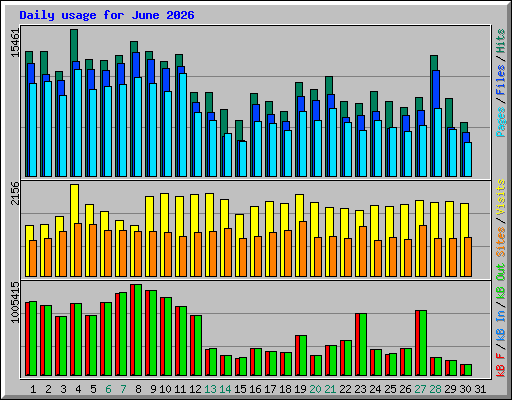Click the day 12 axis label
This screenshot has height=400, width=512.
click(x=195, y=389)
